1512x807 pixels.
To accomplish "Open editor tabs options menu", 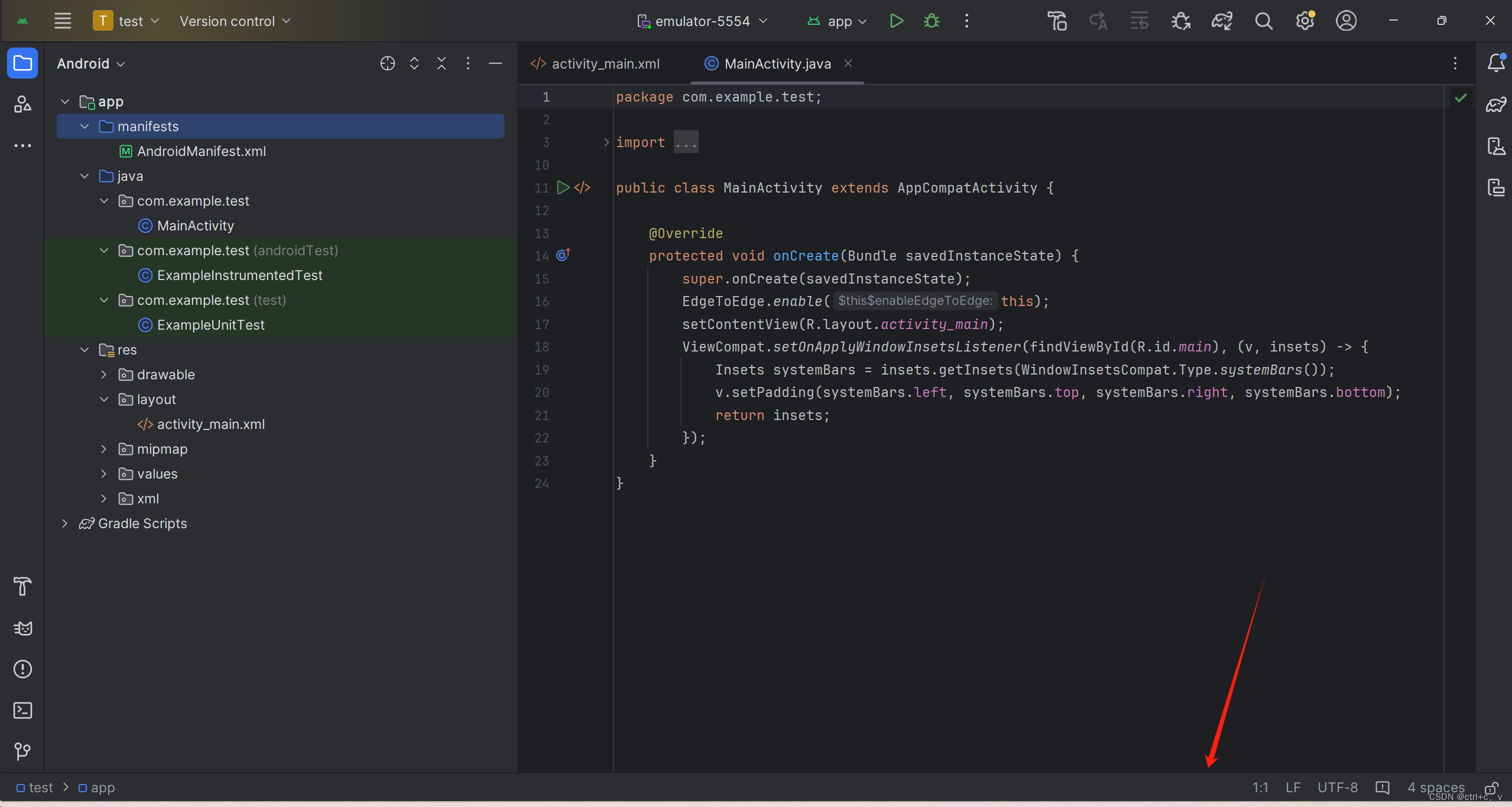I will [1455, 63].
